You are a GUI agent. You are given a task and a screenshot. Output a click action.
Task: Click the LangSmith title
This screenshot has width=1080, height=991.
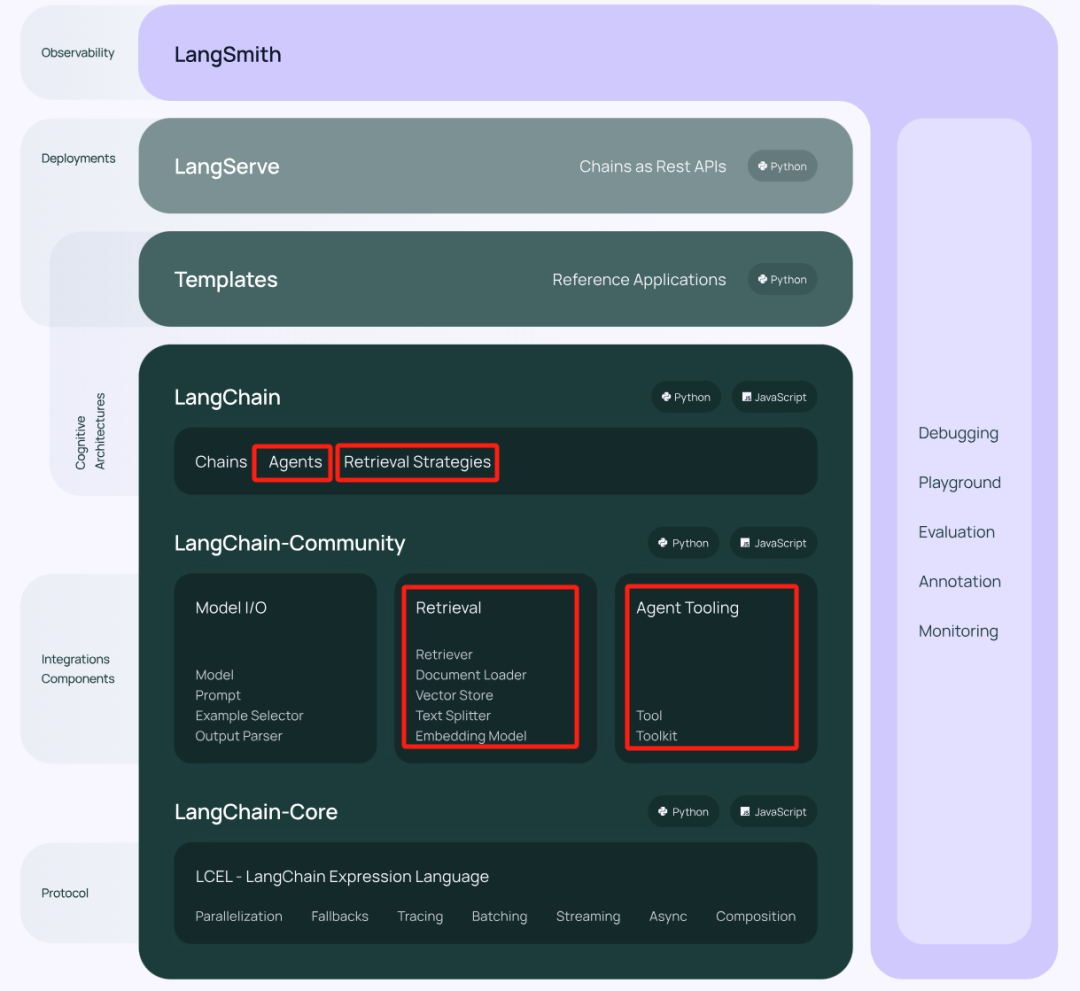click(227, 54)
